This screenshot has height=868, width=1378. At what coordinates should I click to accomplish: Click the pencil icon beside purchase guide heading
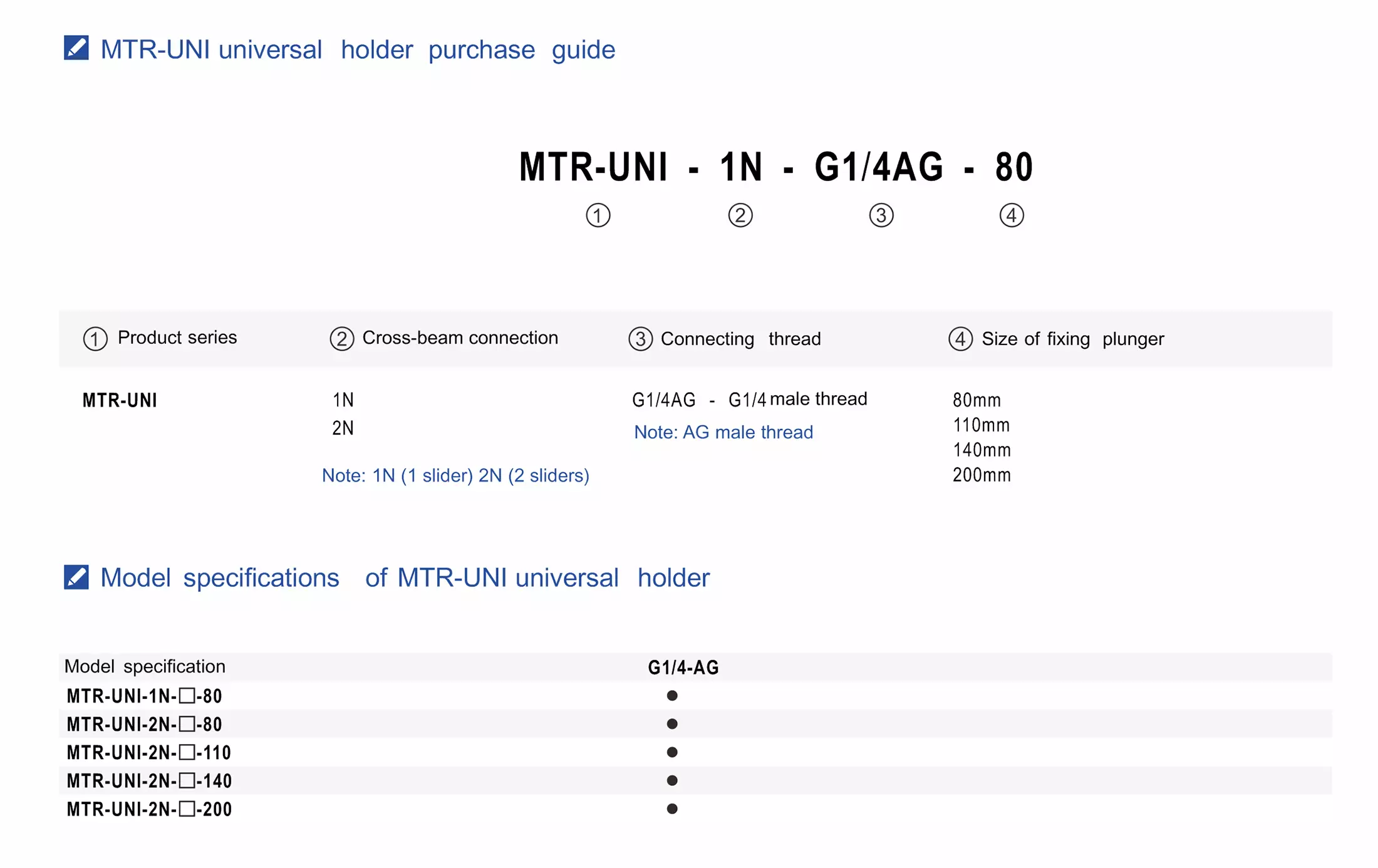(76, 48)
